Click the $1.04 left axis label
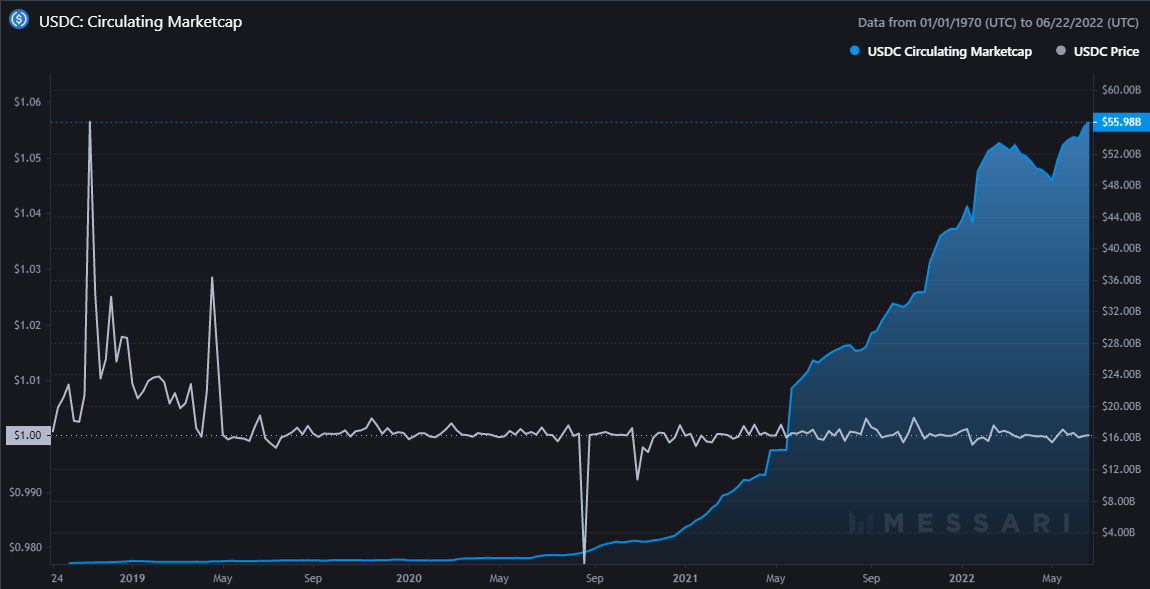 (x=28, y=213)
